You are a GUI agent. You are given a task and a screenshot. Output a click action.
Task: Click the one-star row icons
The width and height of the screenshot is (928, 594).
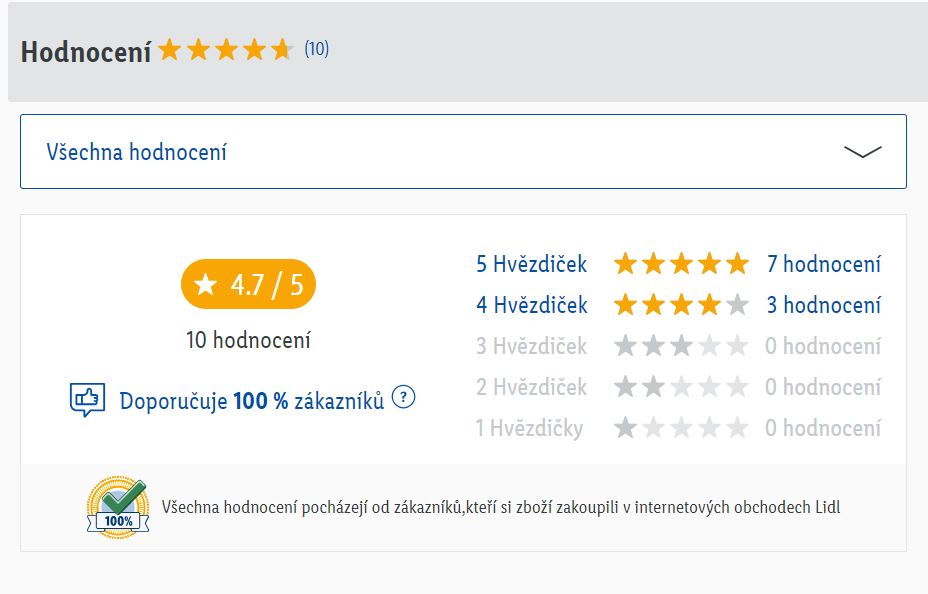coord(681,428)
